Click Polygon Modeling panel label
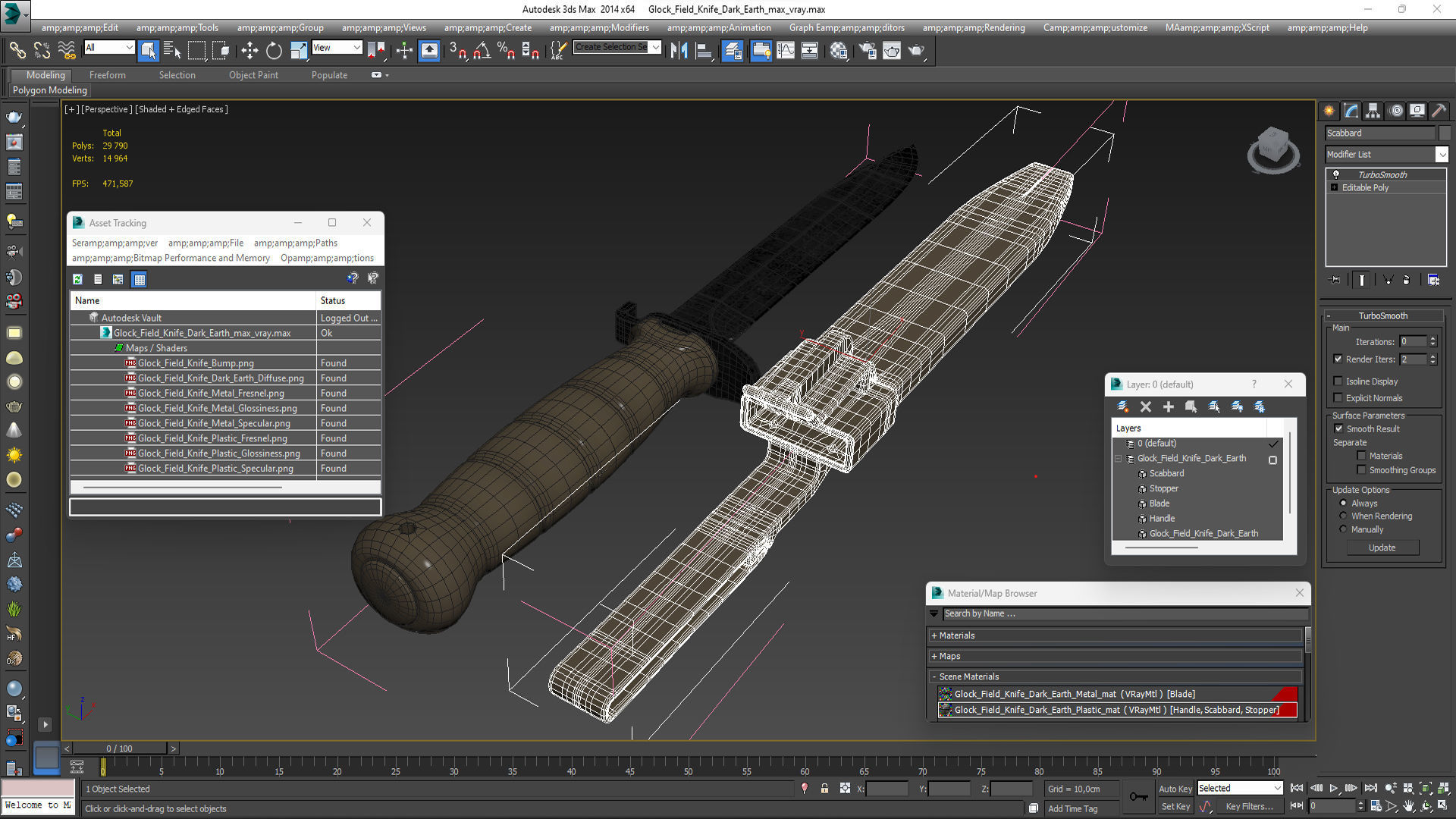 50,90
